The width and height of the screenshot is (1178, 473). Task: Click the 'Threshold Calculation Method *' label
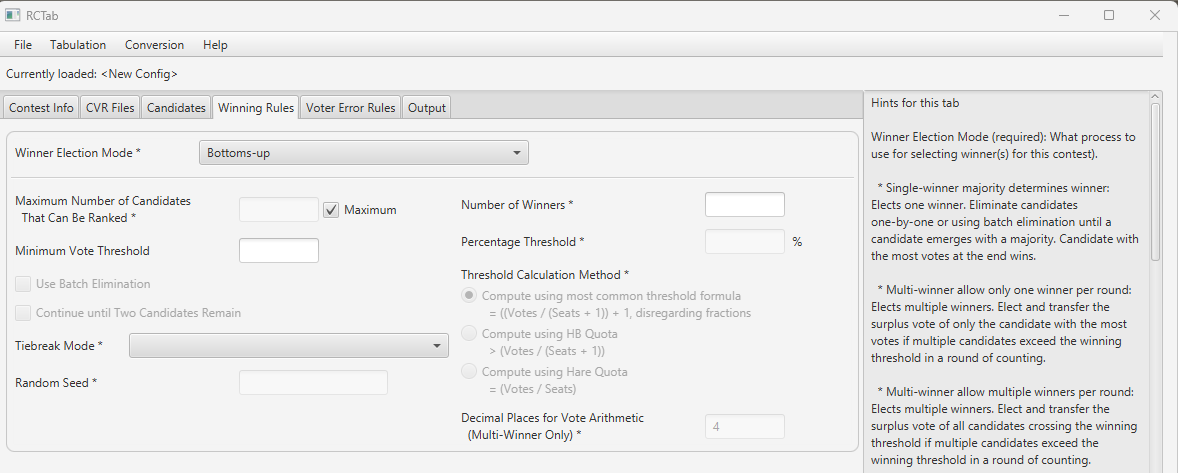click(545, 275)
